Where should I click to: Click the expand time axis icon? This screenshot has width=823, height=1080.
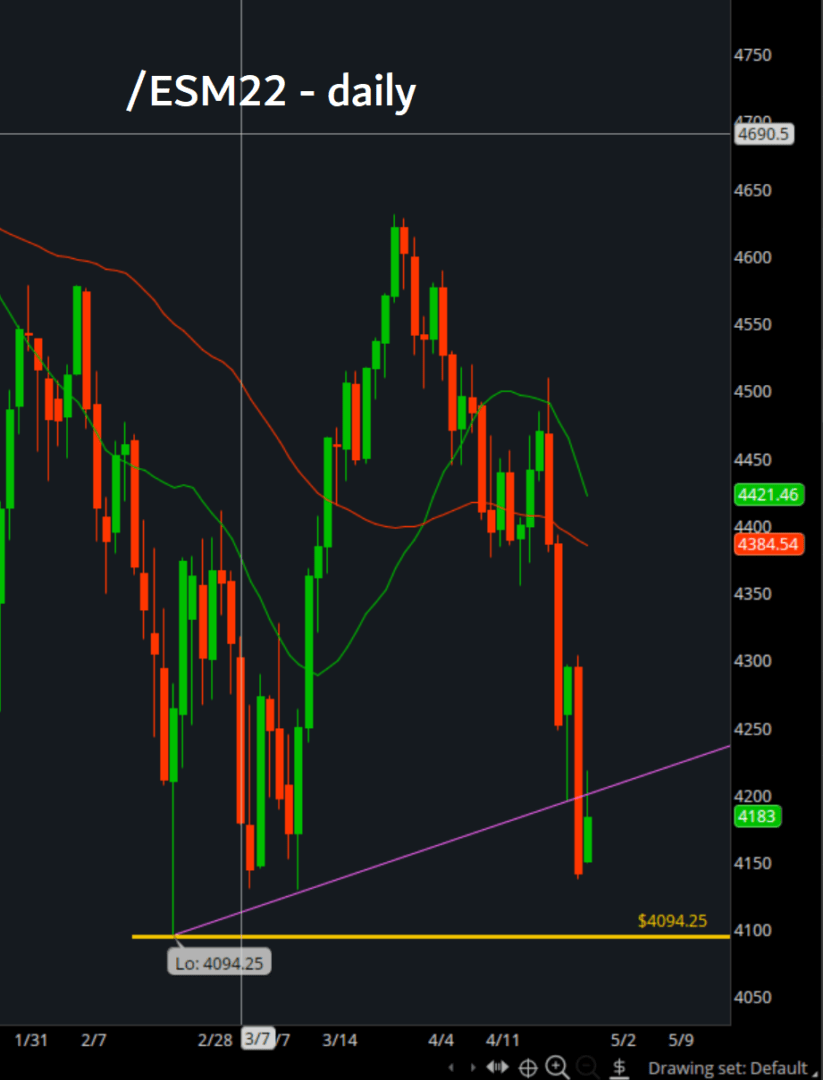coord(497,1067)
